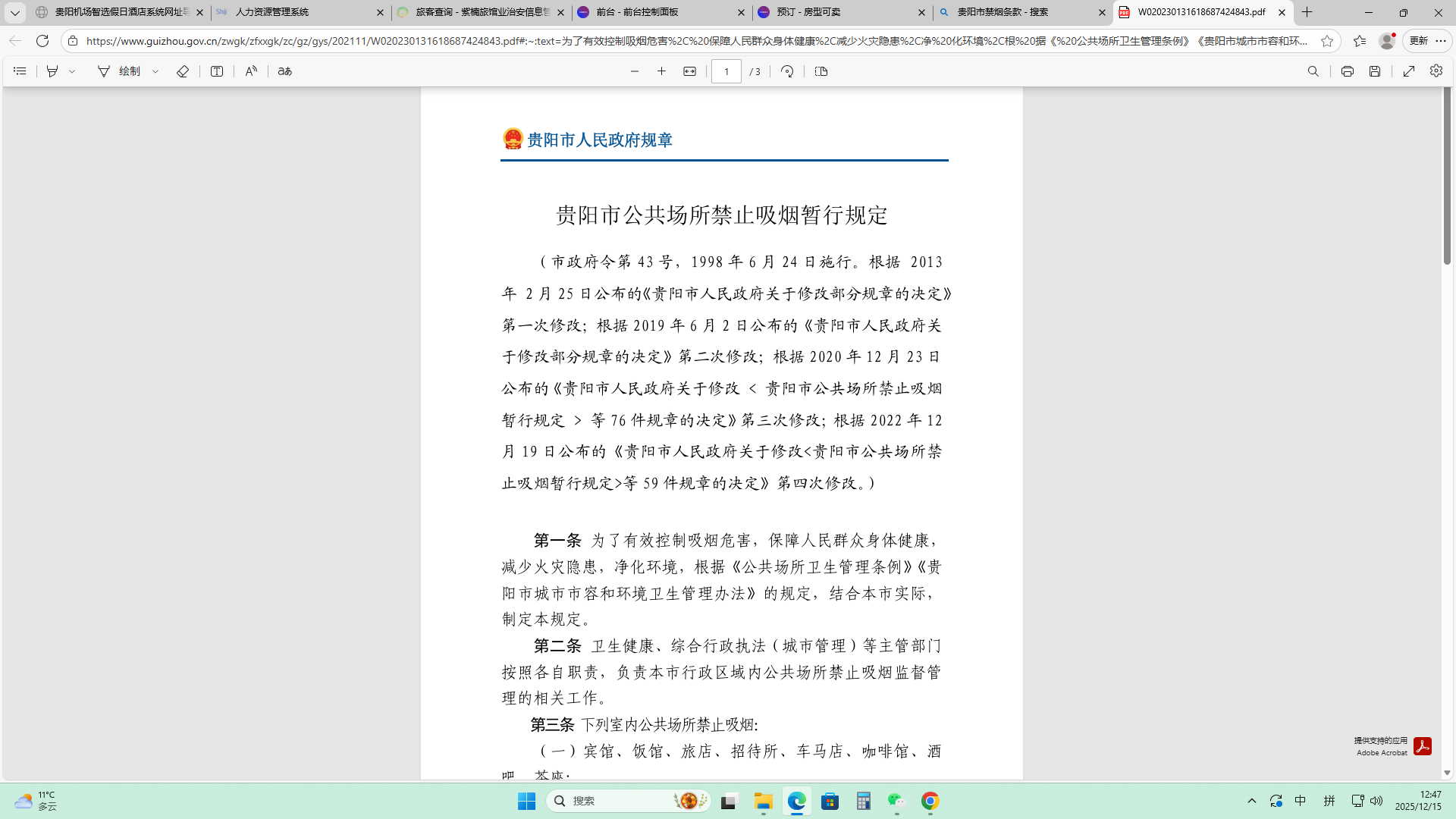1456x819 pixels.
Task: Select the eraser tool
Action: tap(182, 71)
